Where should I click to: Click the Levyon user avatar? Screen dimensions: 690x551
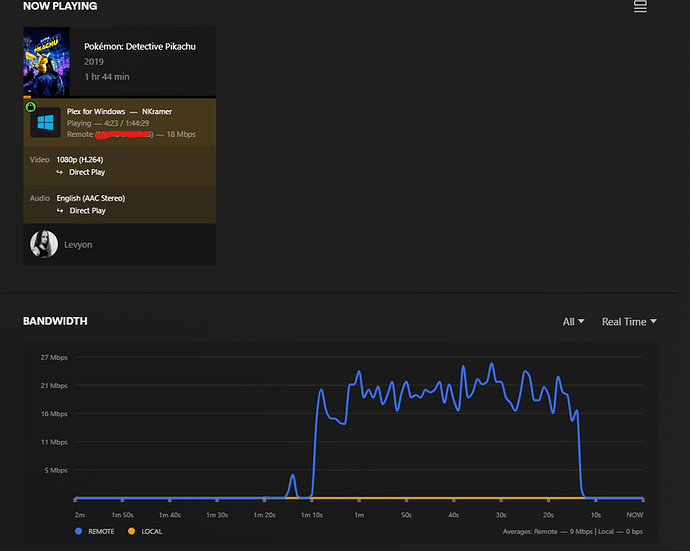(44, 244)
